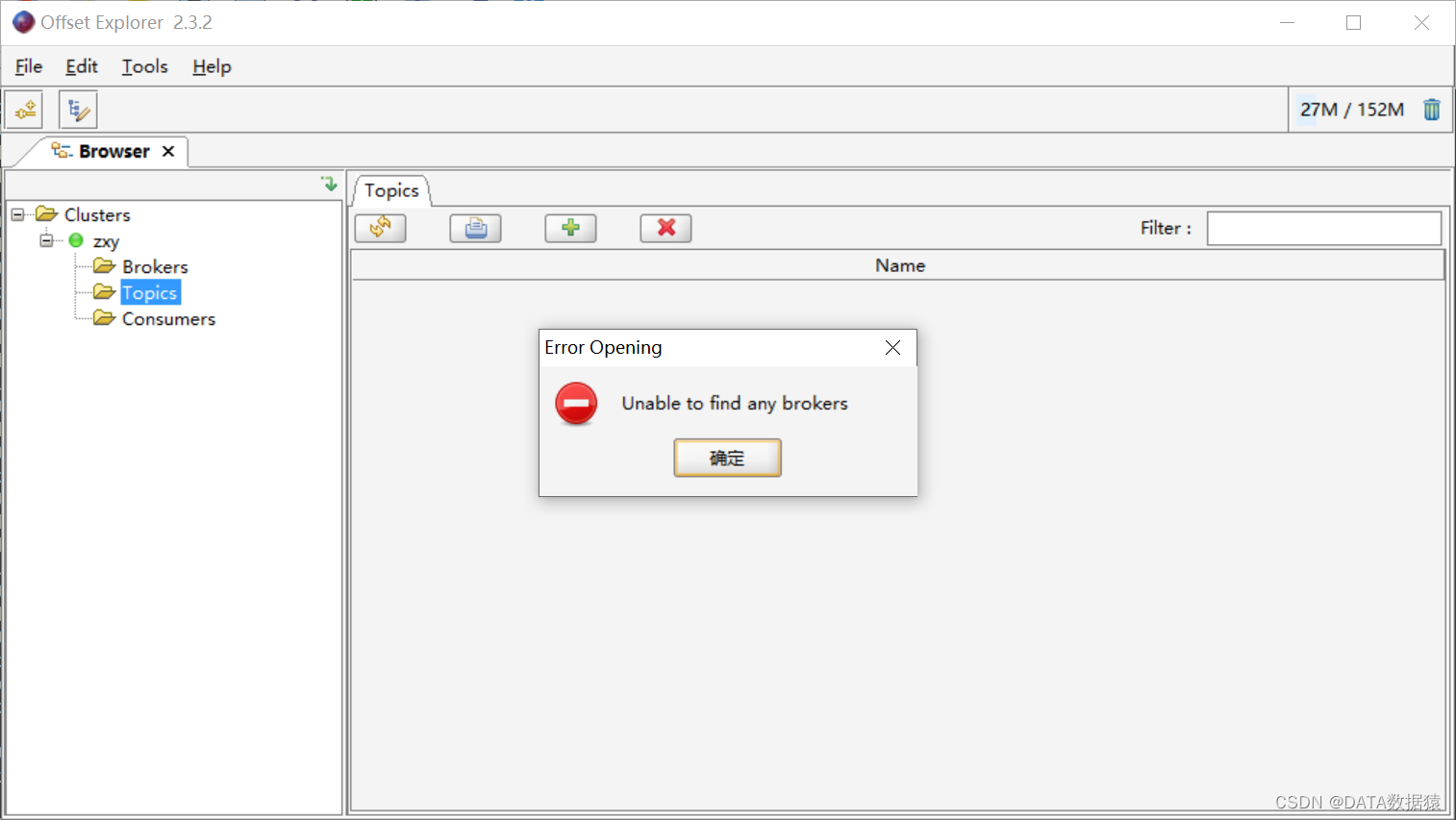Focus the Filter input field

pos(1324,228)
